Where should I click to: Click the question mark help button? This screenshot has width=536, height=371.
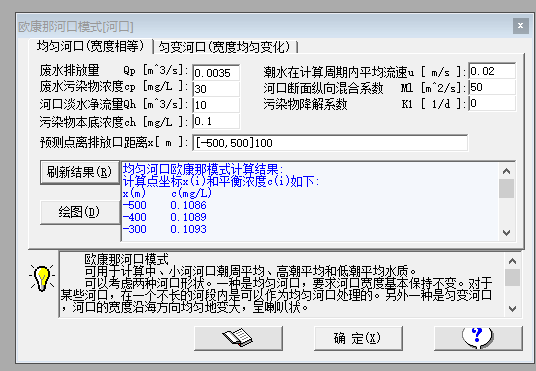point(478,338)
